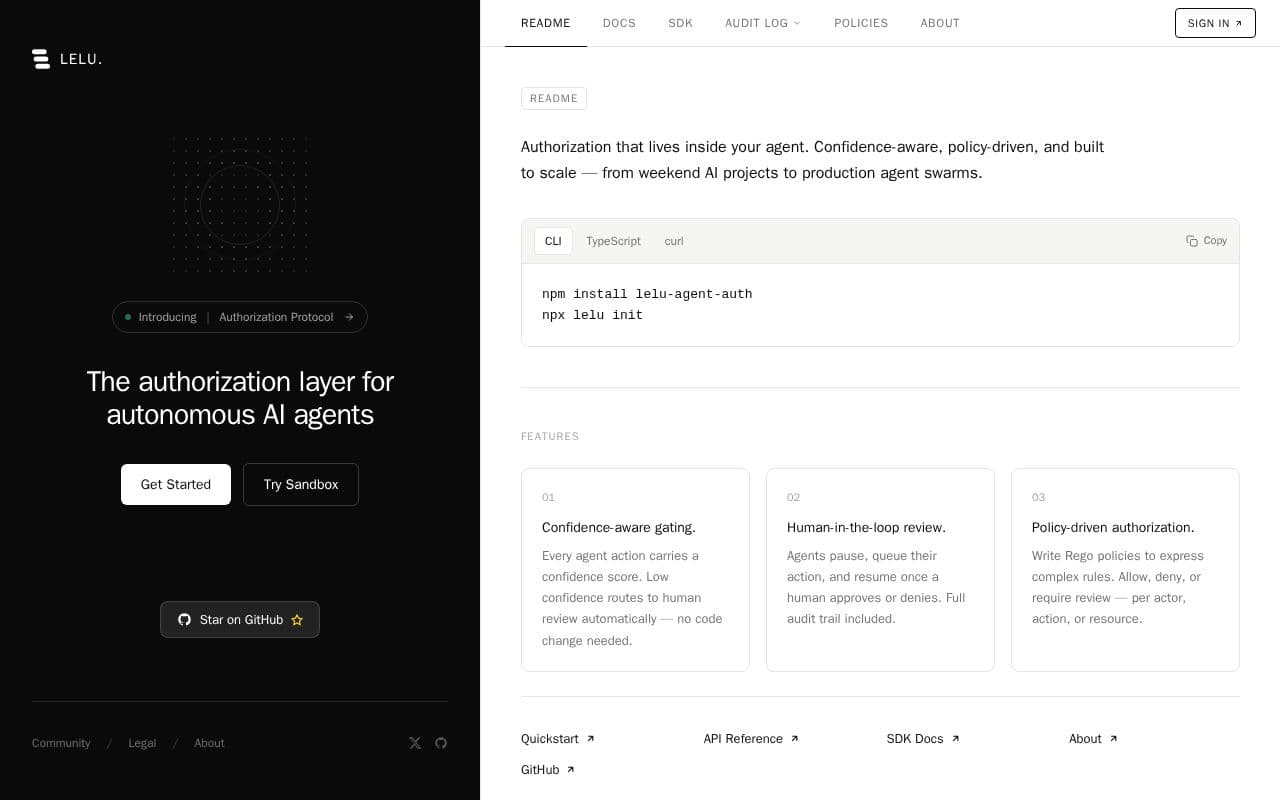Screen dimensions: 1280x800
Task: Open the Quickstart link
Action: [x=558, y=739]
